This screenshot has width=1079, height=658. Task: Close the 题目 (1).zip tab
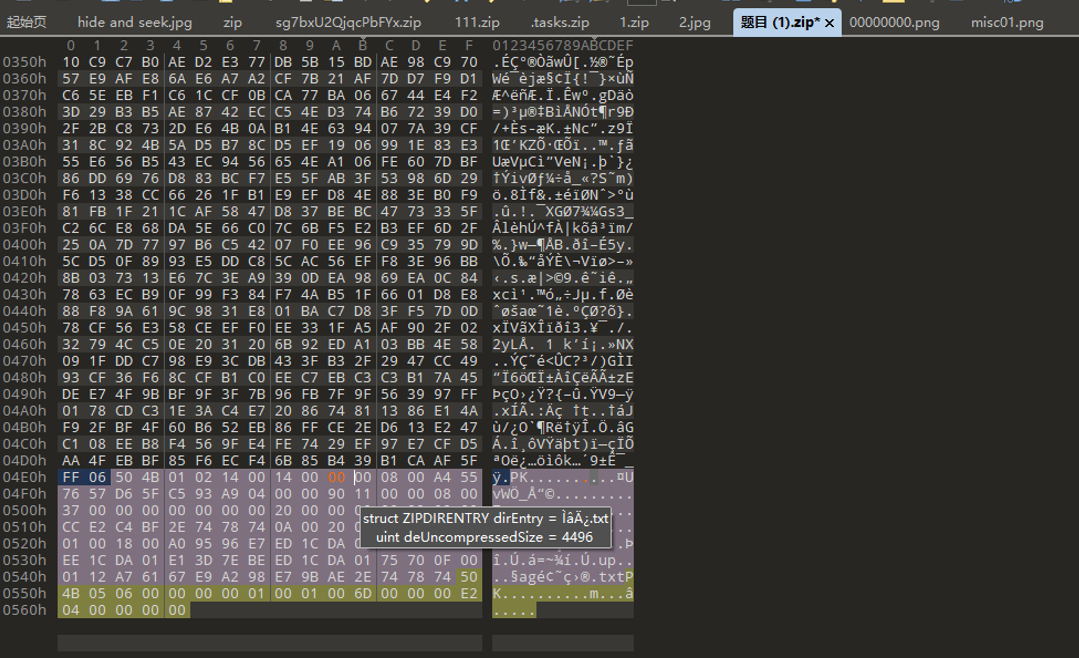[x=829, y=23]
